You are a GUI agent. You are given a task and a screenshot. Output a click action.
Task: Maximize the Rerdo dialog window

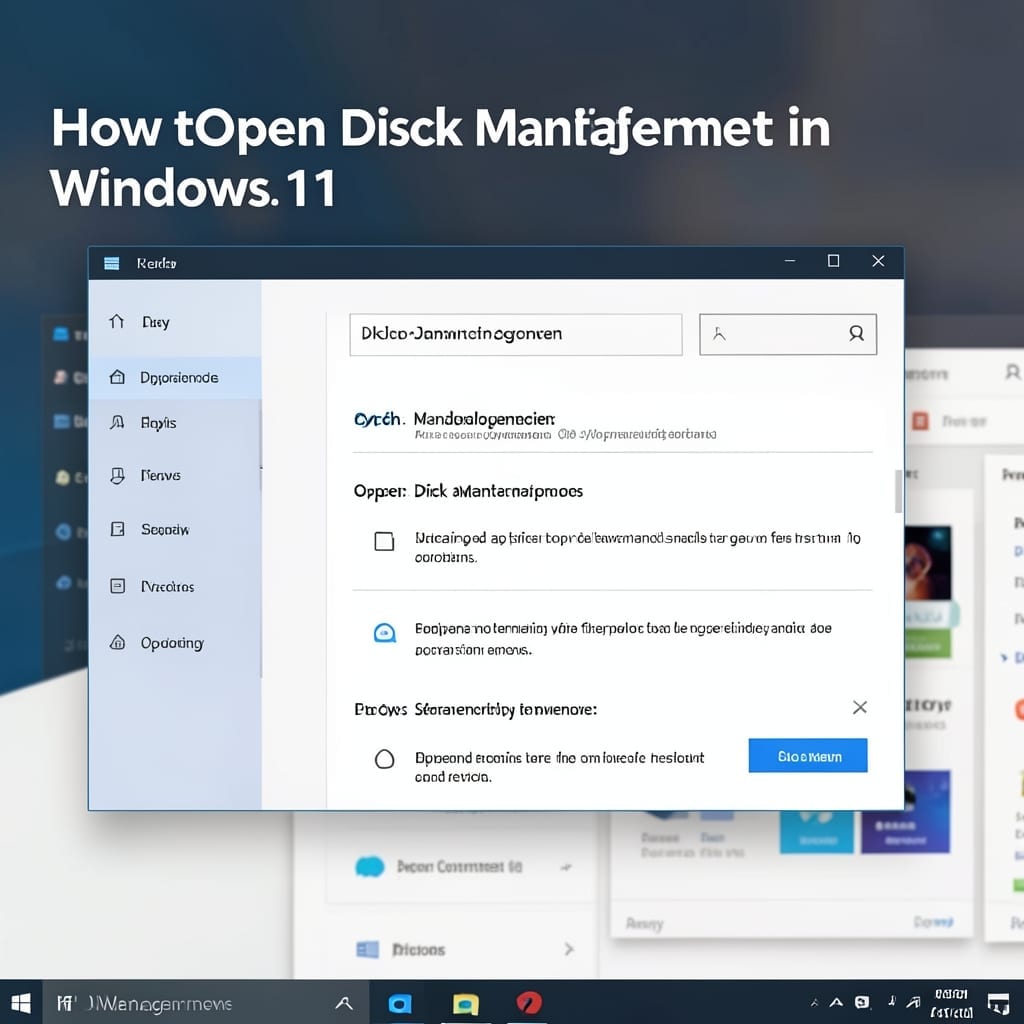coord(833,261)
